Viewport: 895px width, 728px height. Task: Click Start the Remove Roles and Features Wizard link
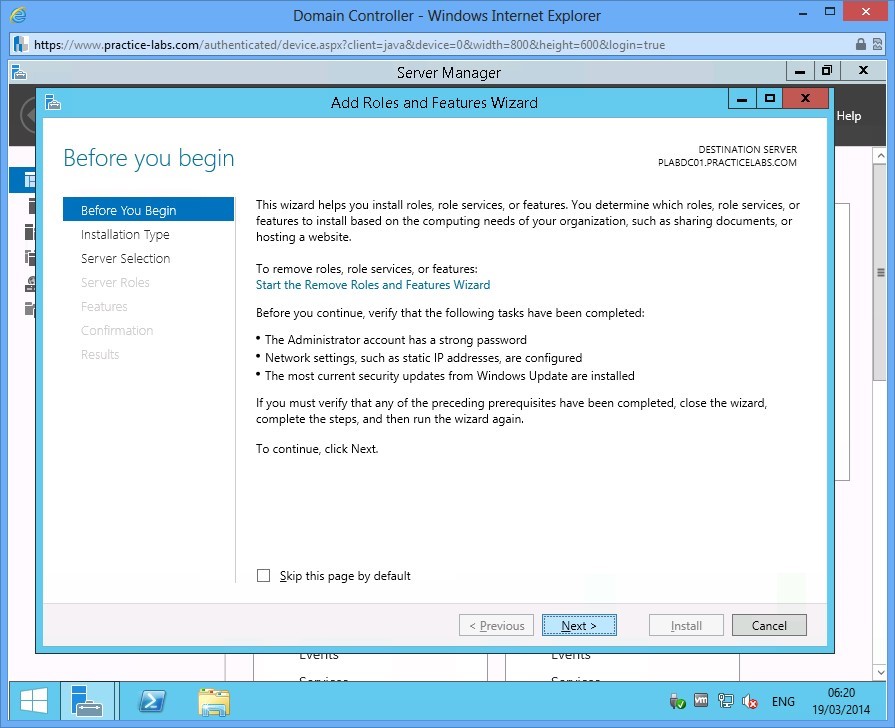point(372,284)
